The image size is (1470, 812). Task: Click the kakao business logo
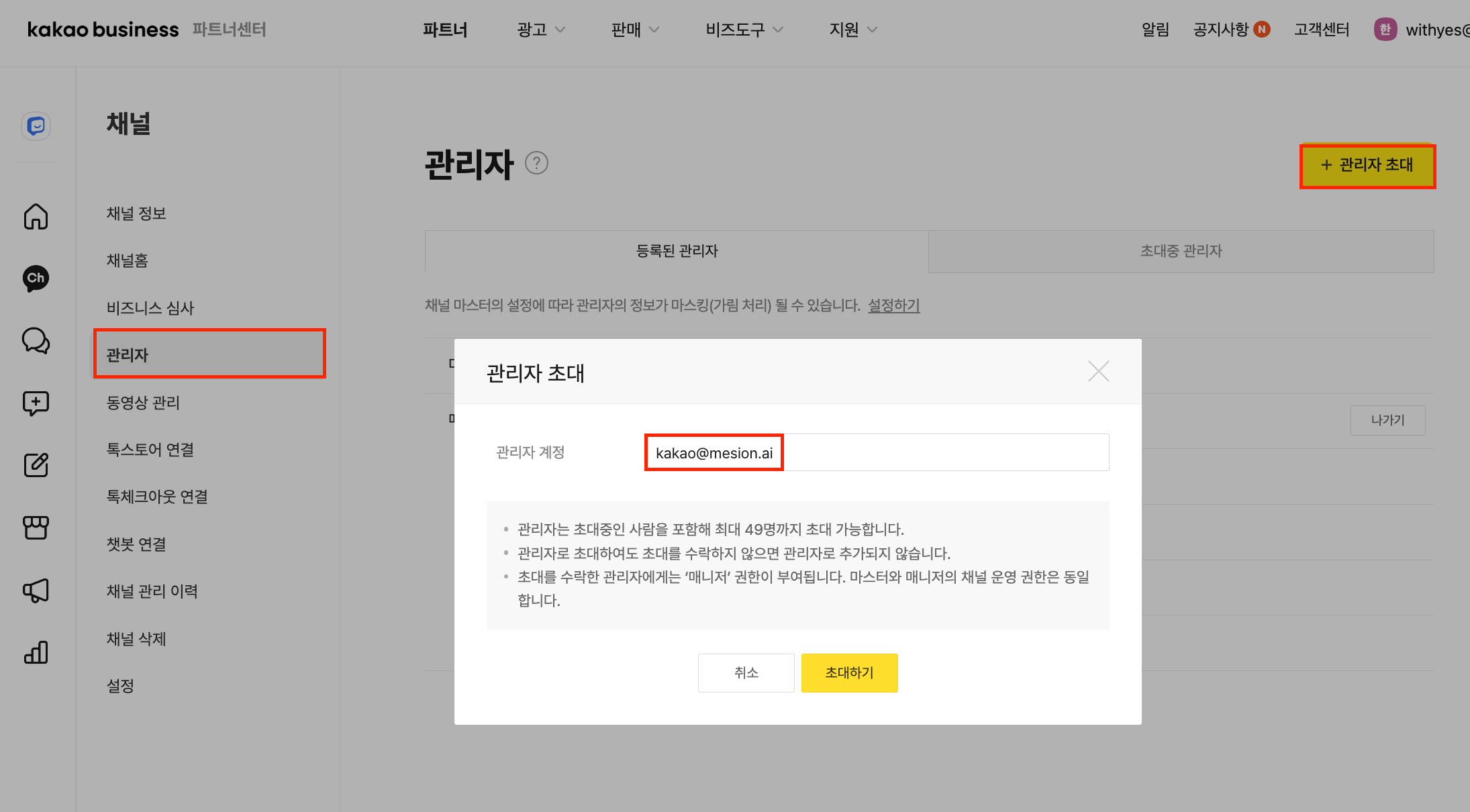[x=103, y=30]
